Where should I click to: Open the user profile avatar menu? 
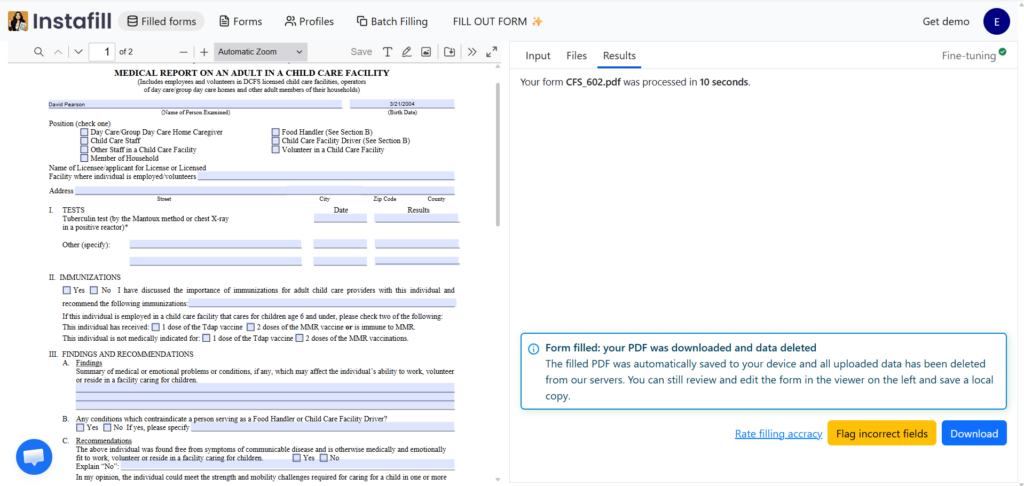[996, 21]
